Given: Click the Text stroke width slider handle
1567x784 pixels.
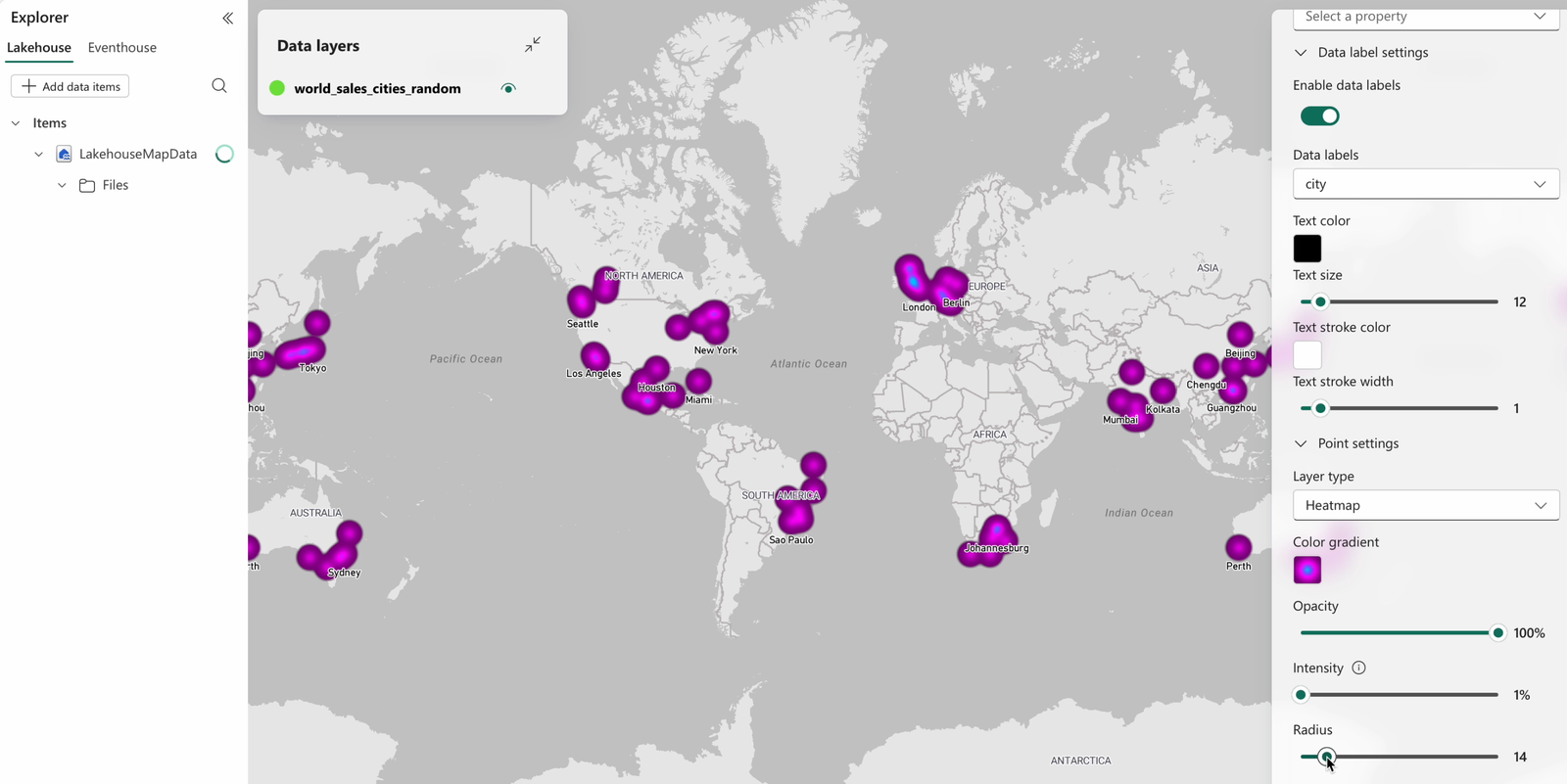Looking at the screenshot, I should [1320, 408].
